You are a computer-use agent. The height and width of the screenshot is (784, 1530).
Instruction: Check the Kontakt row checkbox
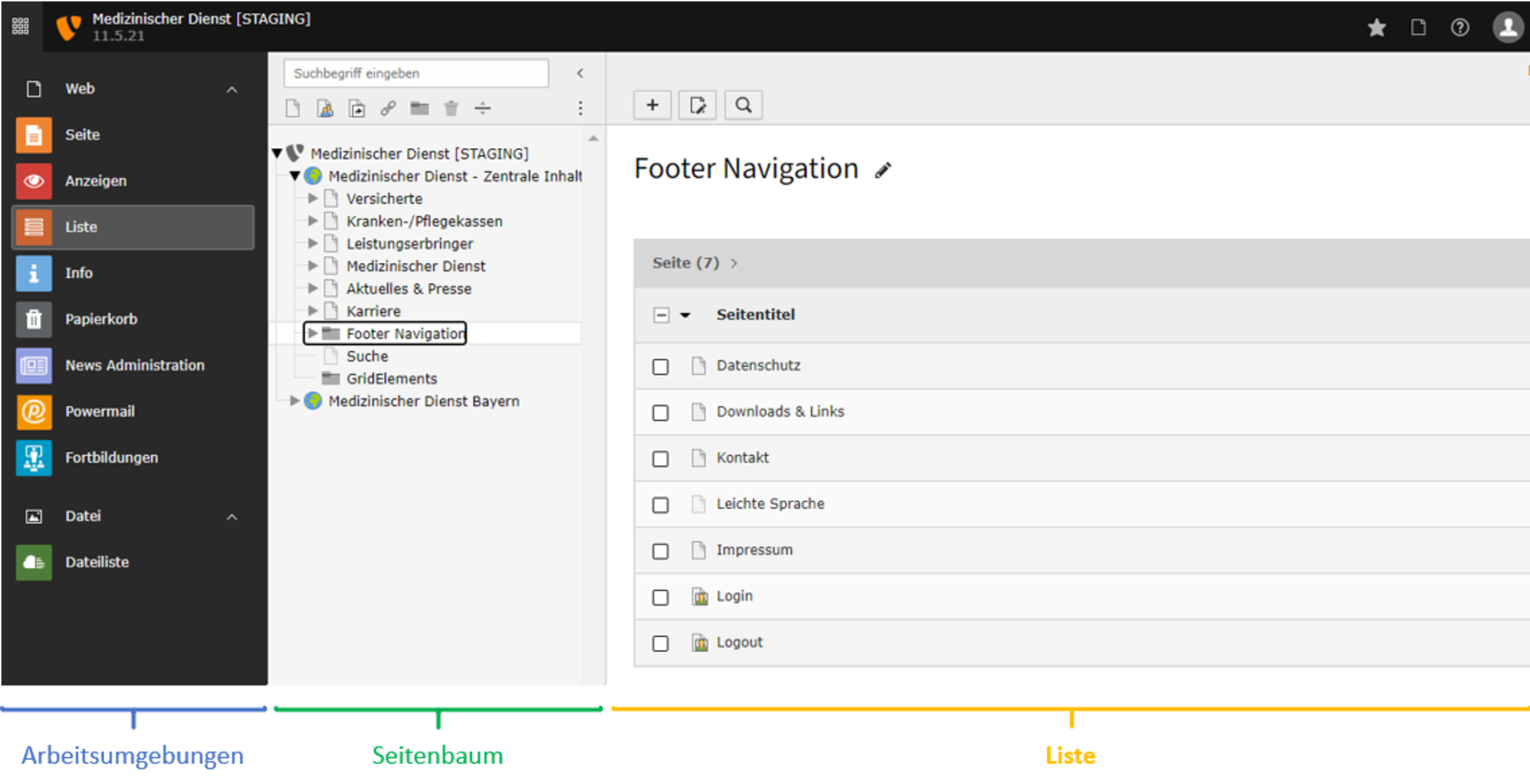coord(661,459)
